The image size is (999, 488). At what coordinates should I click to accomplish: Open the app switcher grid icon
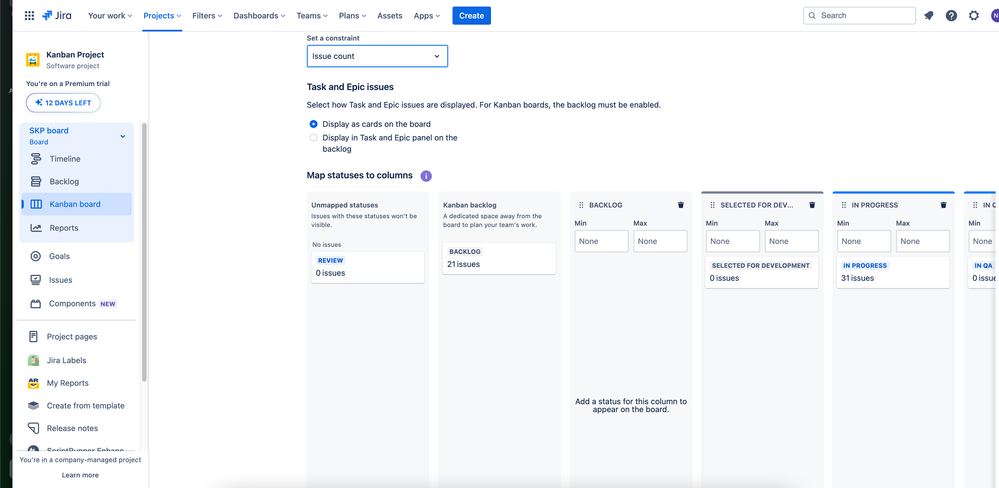[x=29, y=16]
